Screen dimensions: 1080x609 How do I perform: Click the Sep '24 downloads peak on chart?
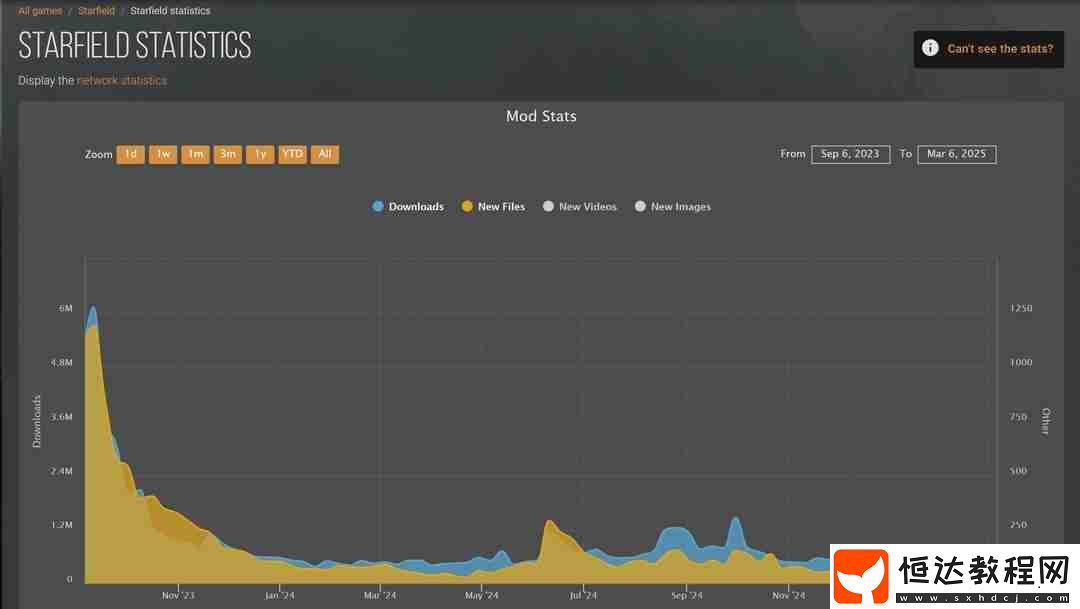pos(676,530)
